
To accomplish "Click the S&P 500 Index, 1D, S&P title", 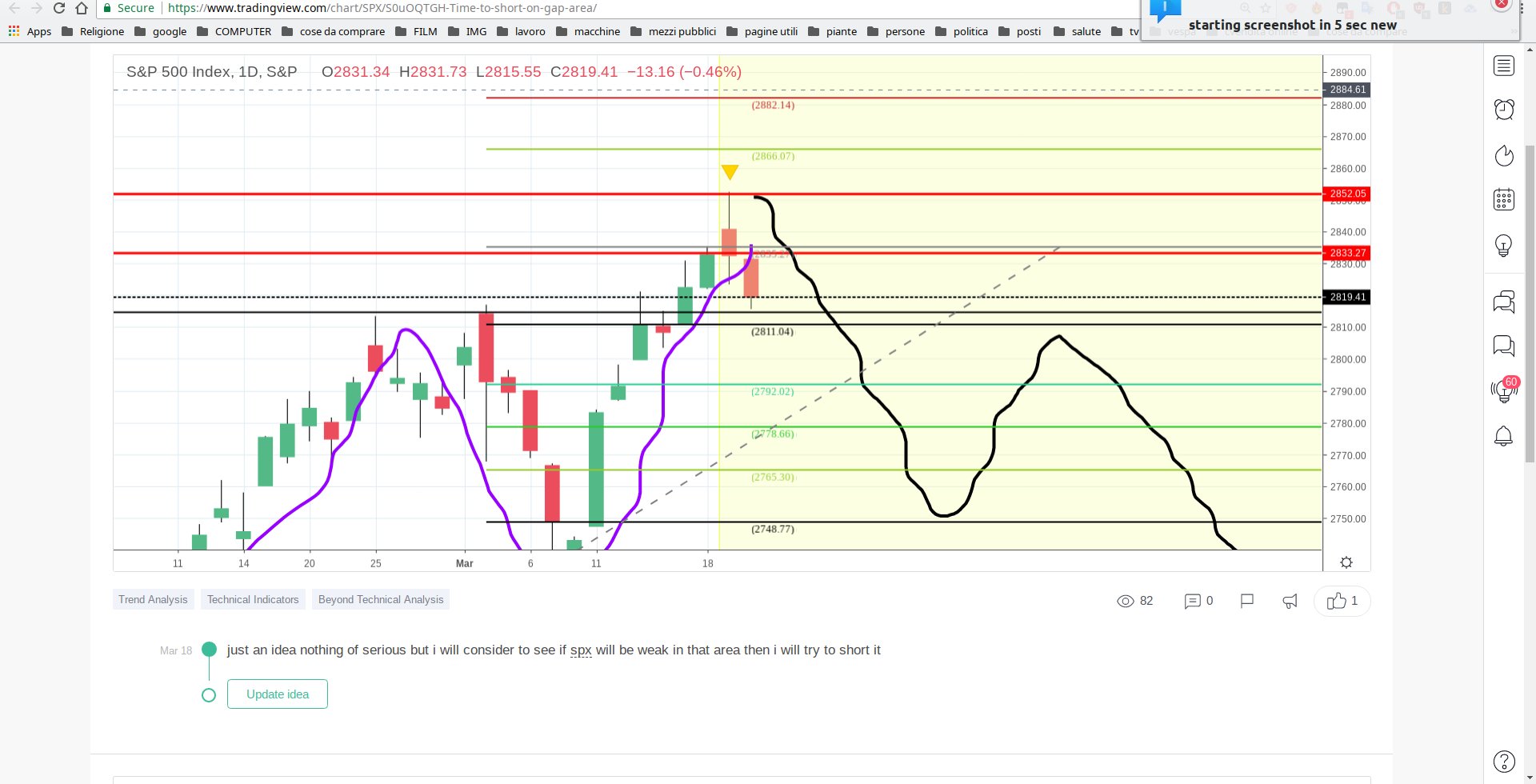I will point(212,72).
